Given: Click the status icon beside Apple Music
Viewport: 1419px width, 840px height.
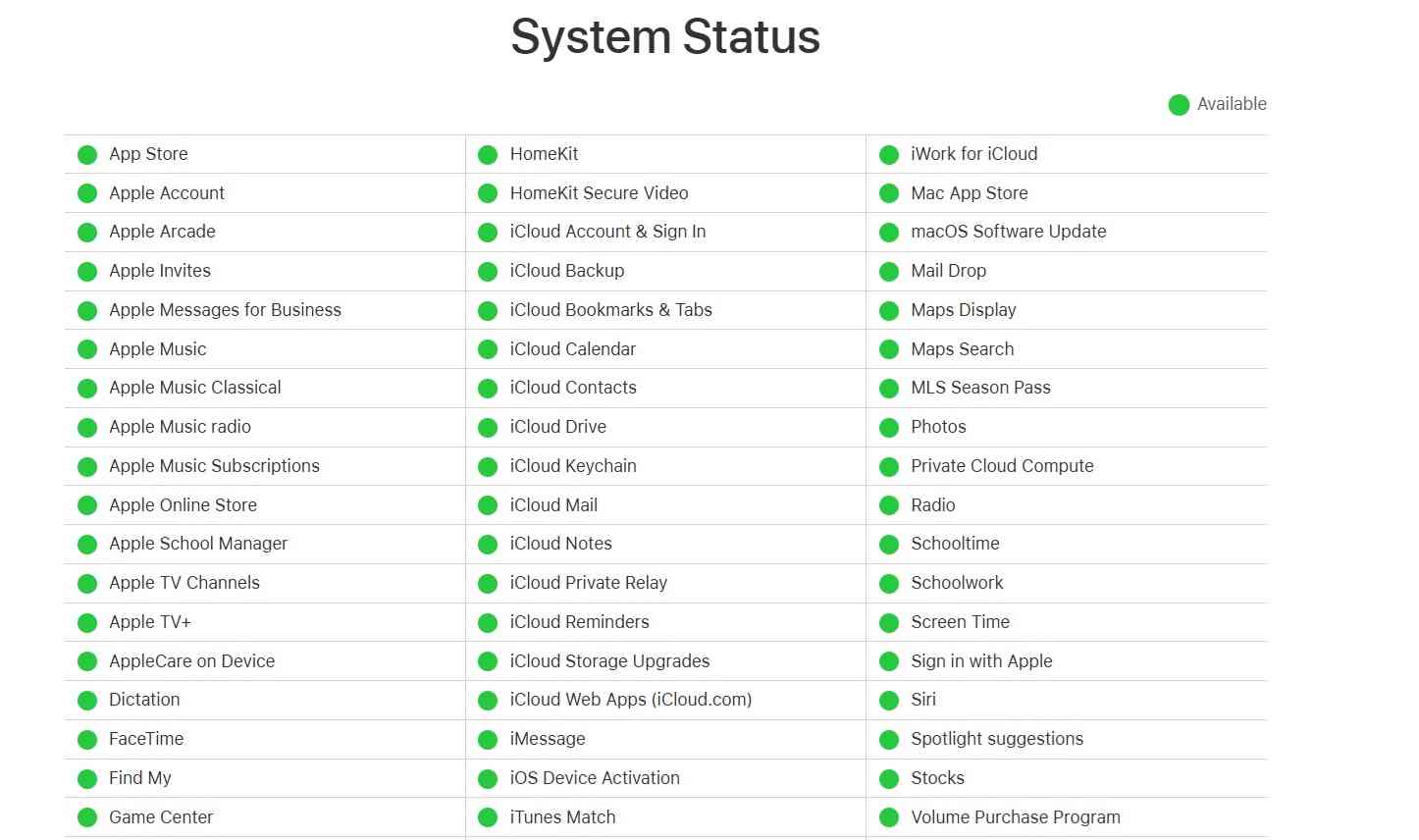Looking at the screenshot, I should tap(87, 349).
